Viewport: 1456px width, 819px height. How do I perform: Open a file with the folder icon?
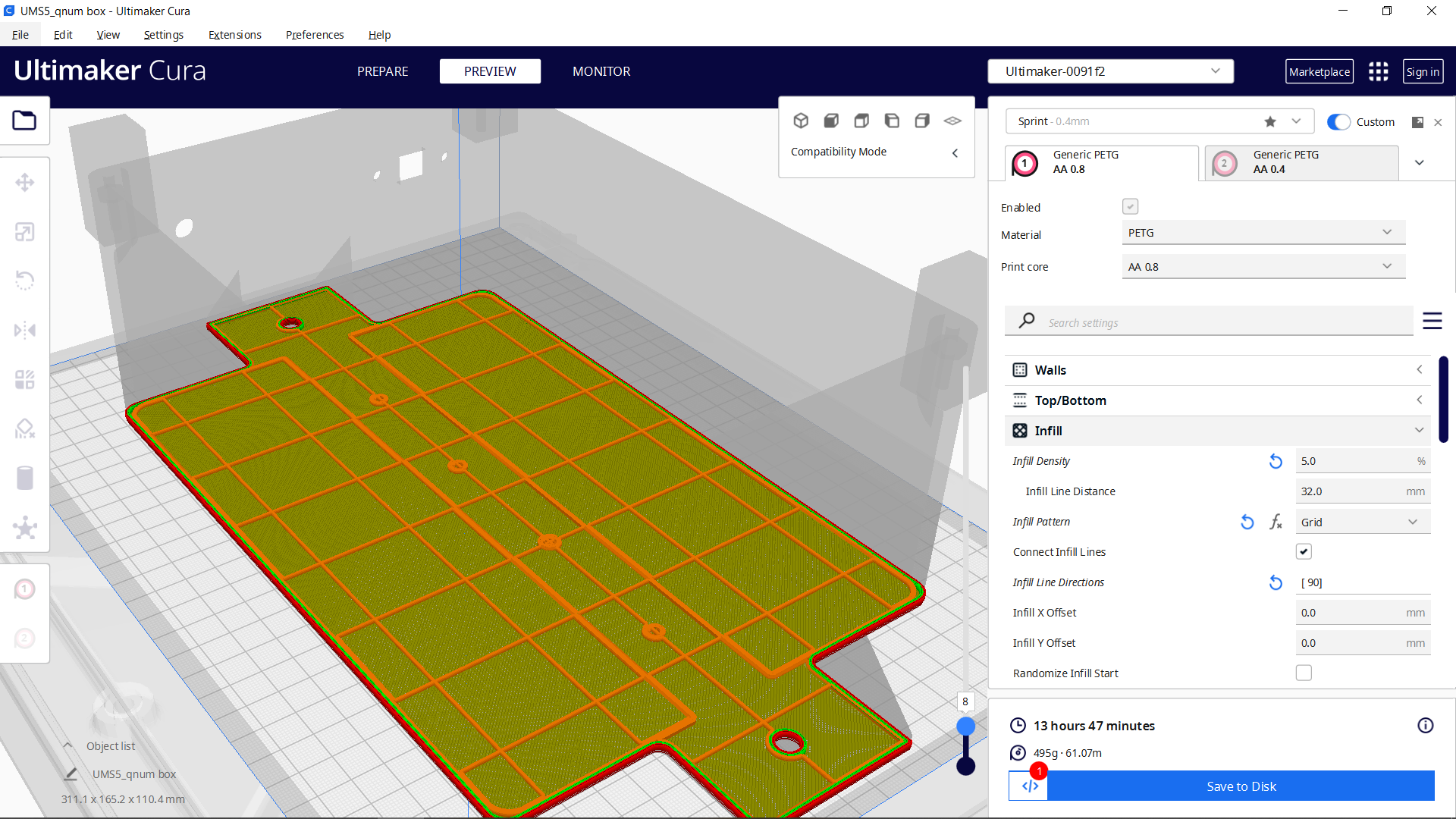click(x=25, y=120)
